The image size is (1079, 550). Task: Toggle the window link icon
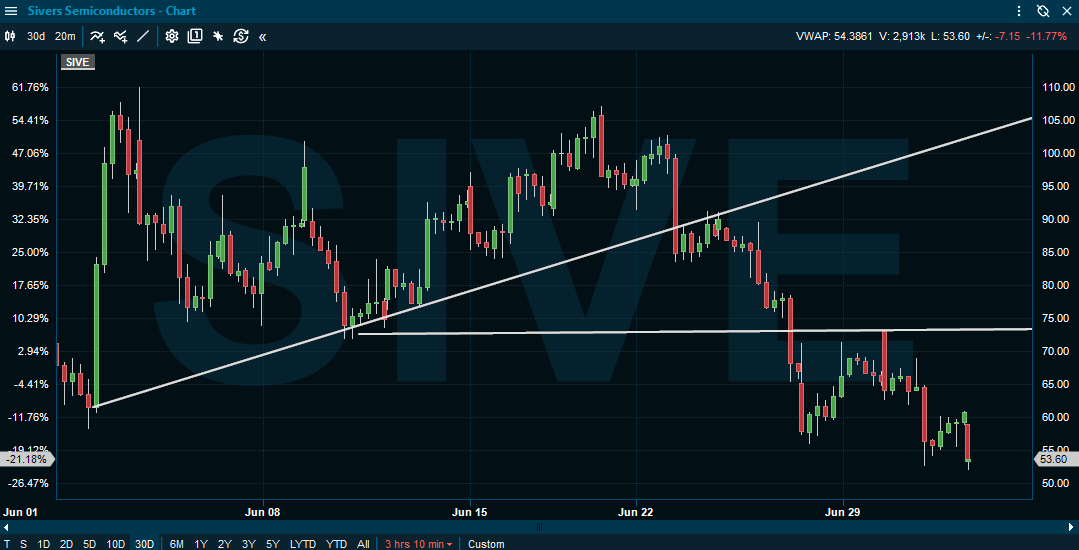click(1042, 11)
